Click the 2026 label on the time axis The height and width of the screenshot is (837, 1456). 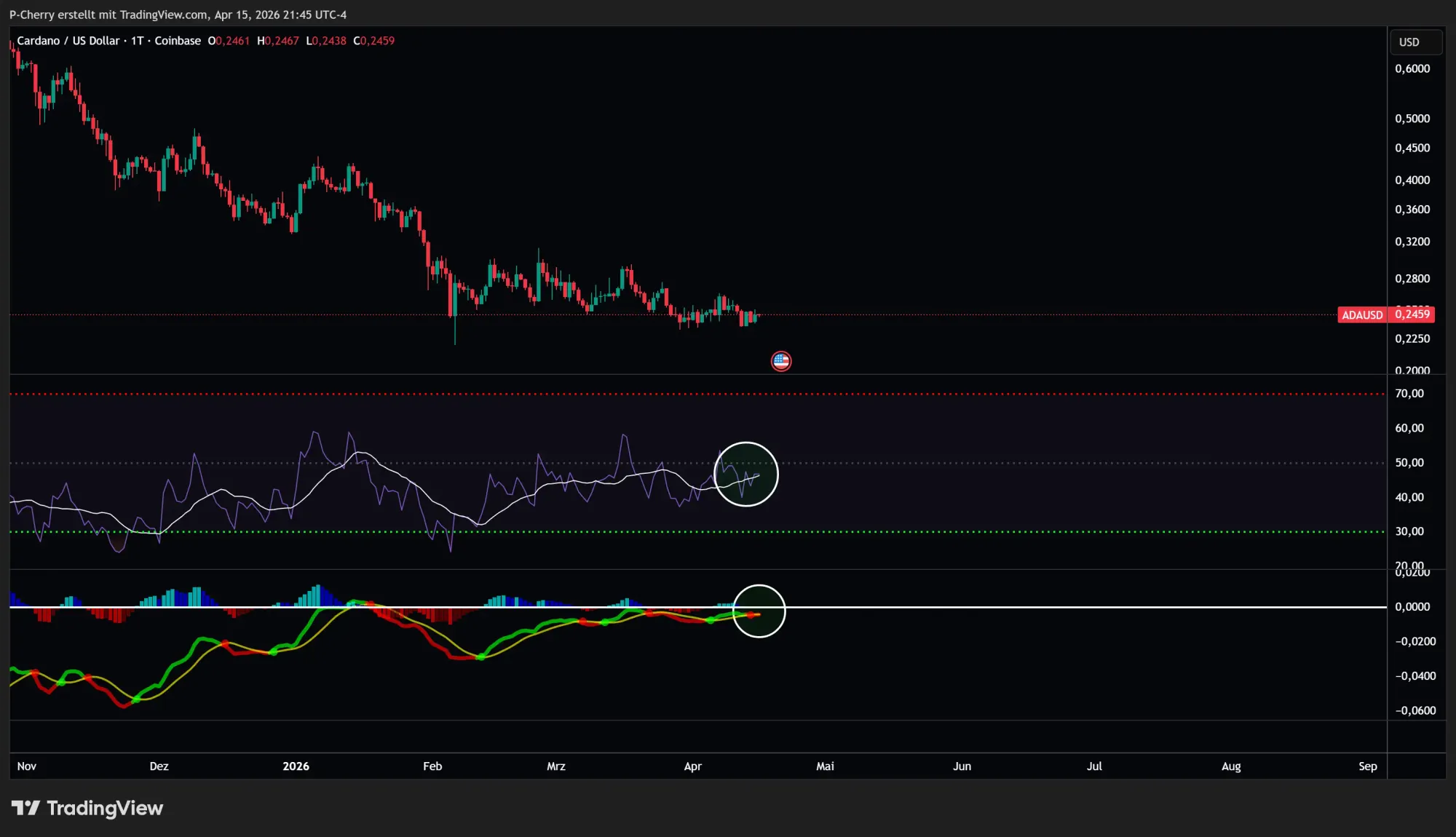[296, 766]
